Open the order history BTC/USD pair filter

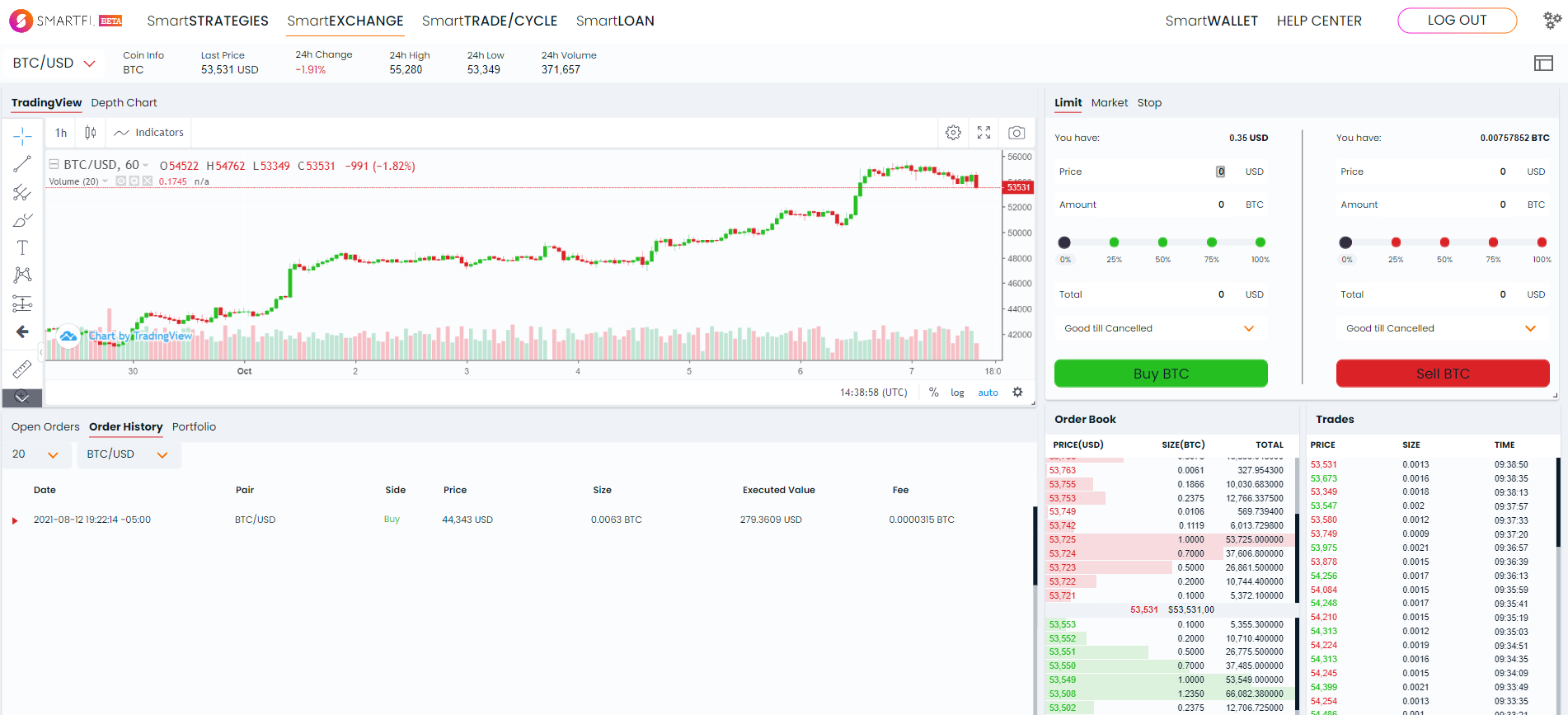(x=128, y=454)
